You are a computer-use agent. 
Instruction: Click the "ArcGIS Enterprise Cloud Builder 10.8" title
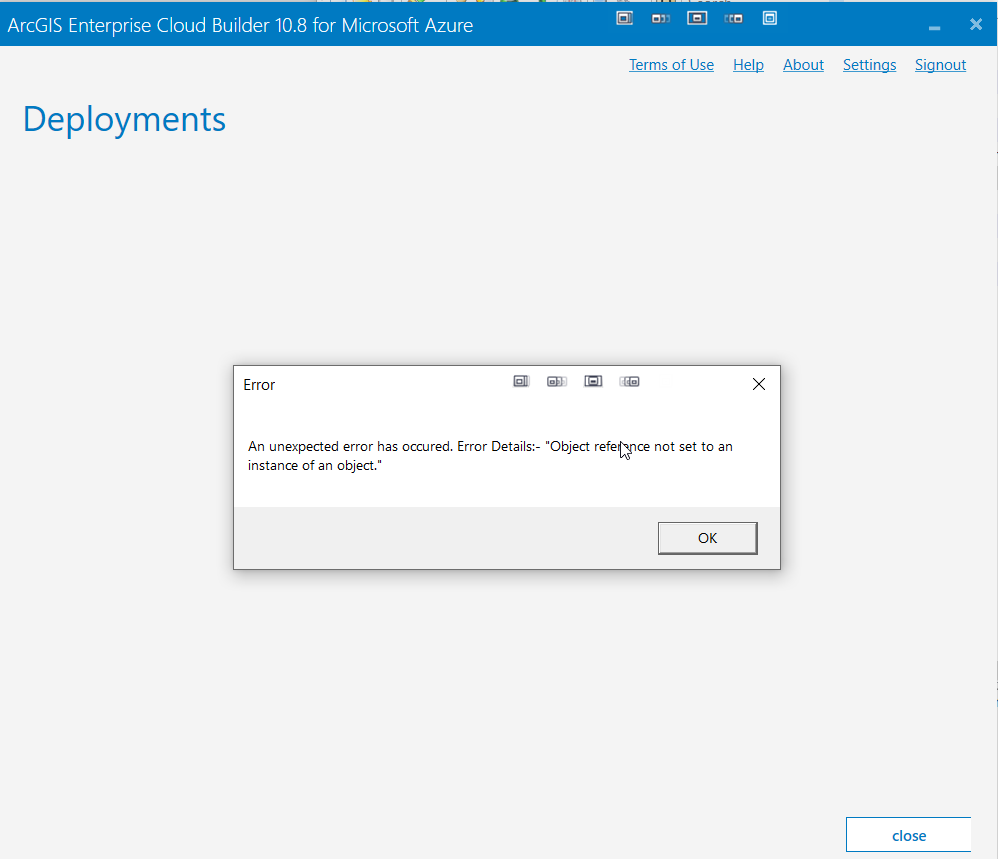click(x=240, y=25)
